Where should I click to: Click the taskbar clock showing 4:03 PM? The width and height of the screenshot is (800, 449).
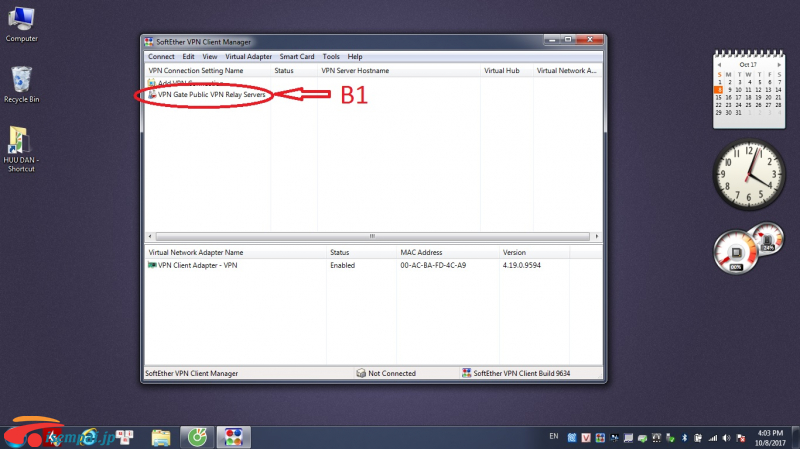point(770,438)
